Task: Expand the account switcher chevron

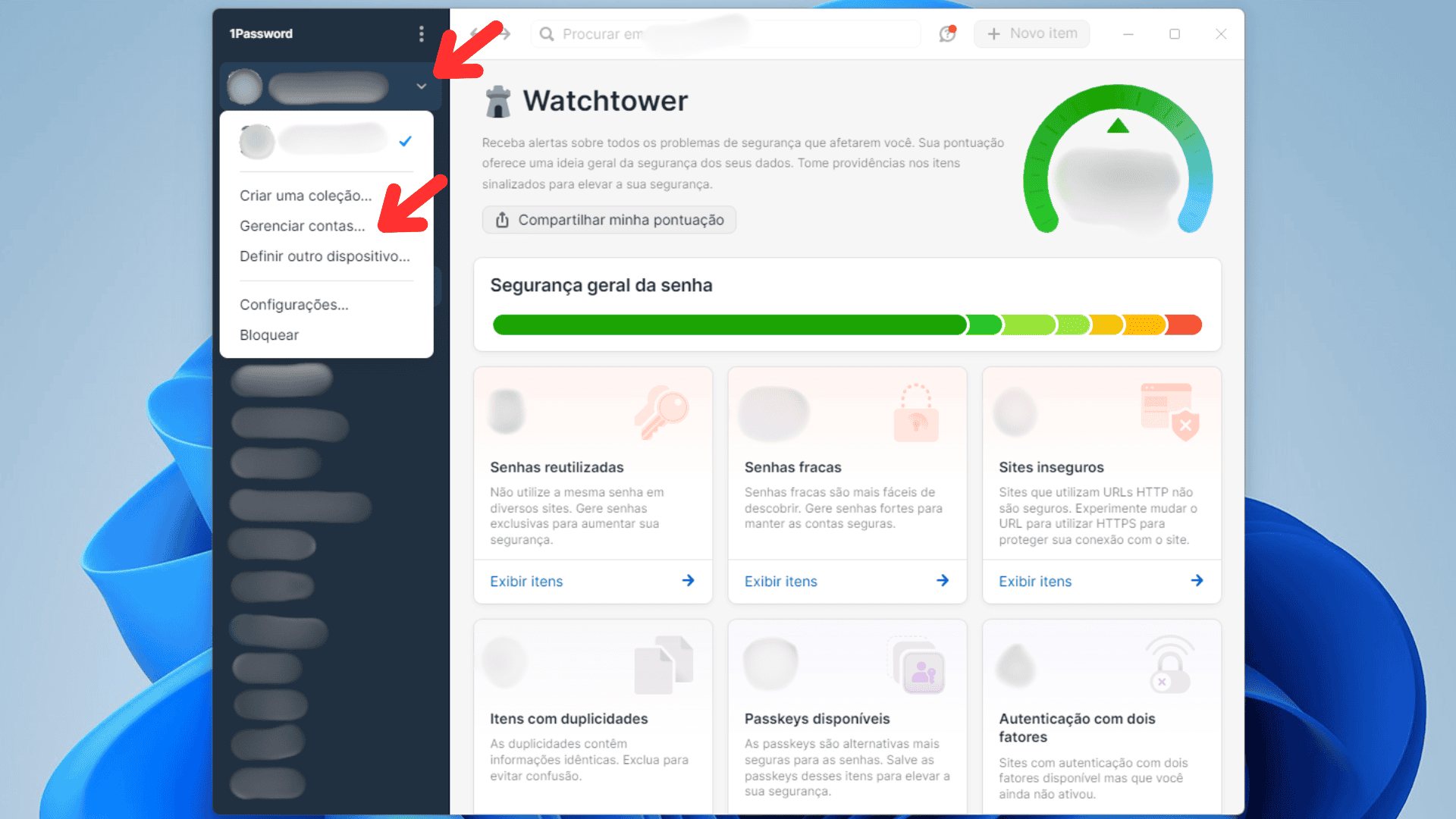Action: pyautogui.click(x=421, y=86)
